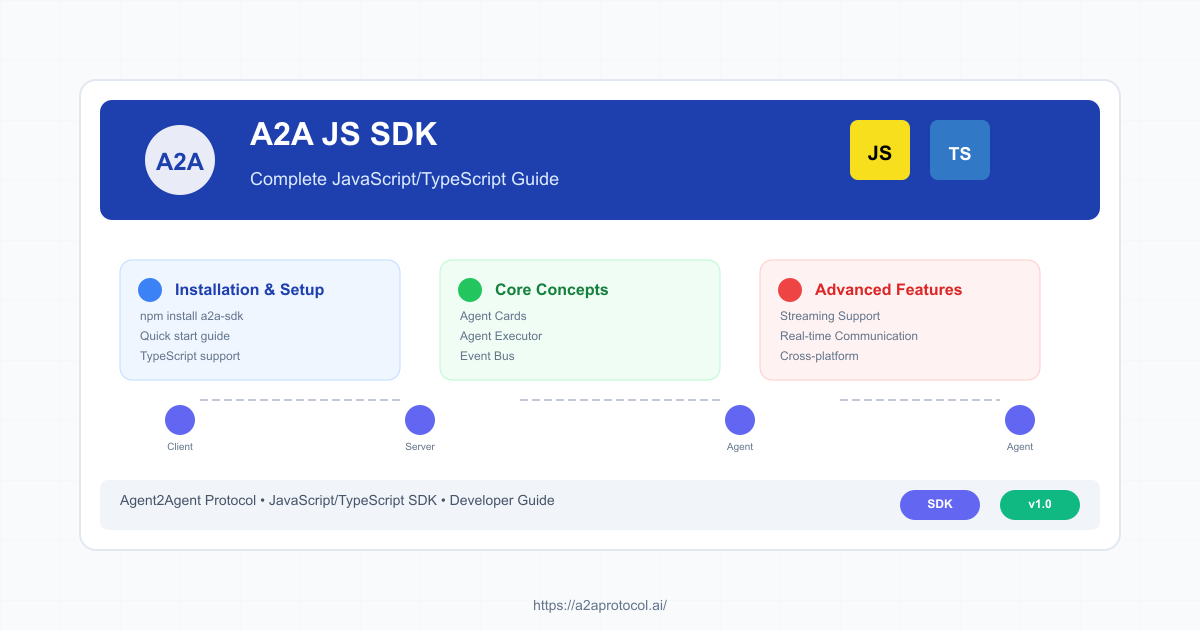Viewport: 1200px width, 630px height.
Task: Select the Server node circle
Action: point(420,420)
